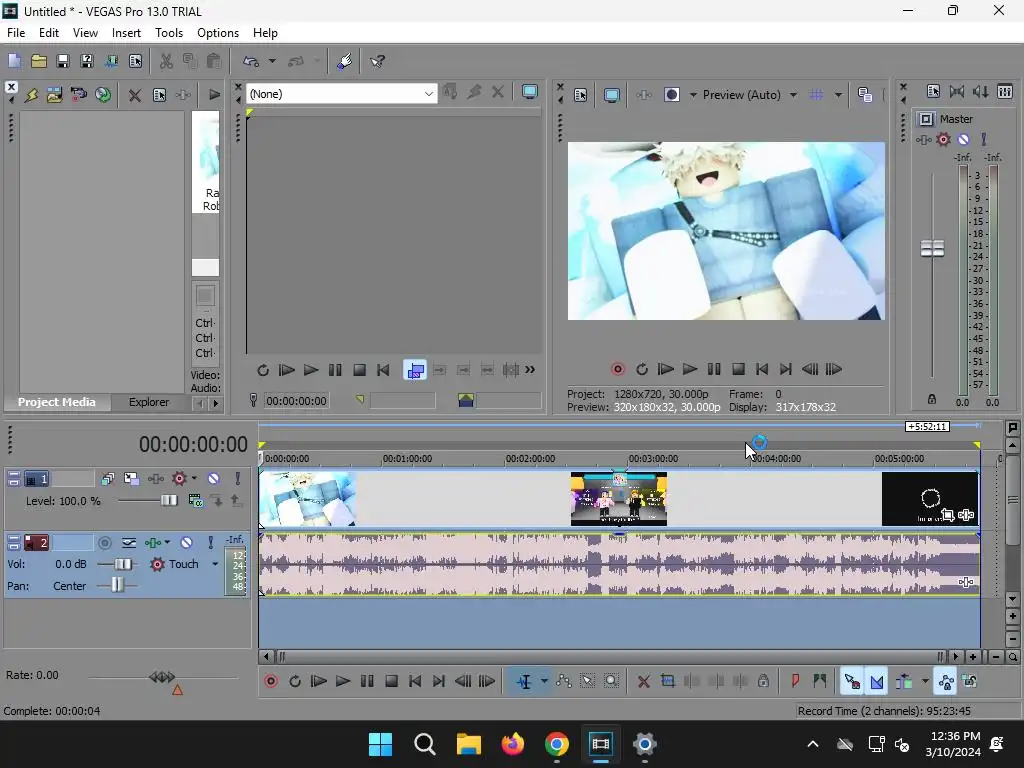The height and width of the screenshot is (768, 1024).
Task: Open the Edit menu
Action: tap(48, 33)
